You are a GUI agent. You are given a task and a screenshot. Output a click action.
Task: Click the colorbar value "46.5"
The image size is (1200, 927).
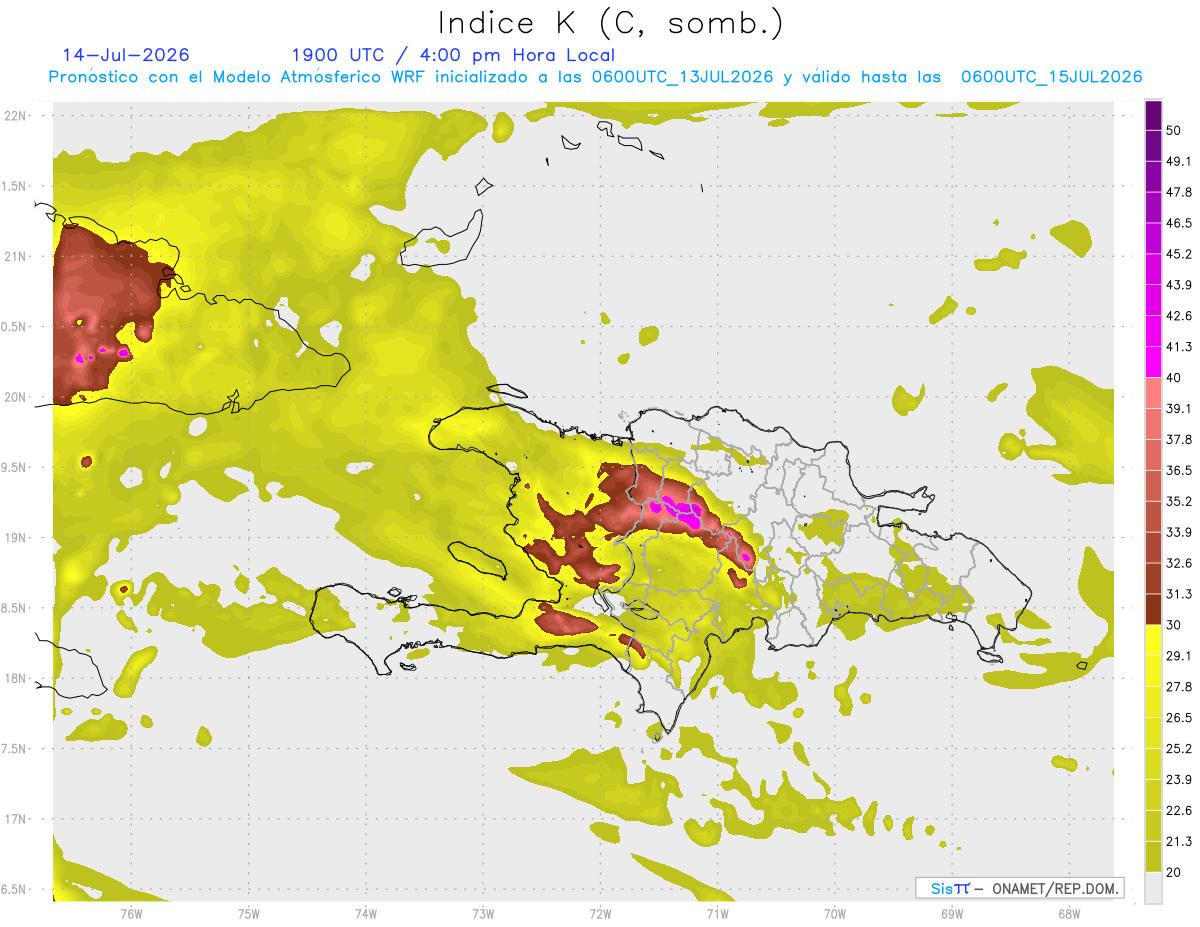tap(1179, 223)
